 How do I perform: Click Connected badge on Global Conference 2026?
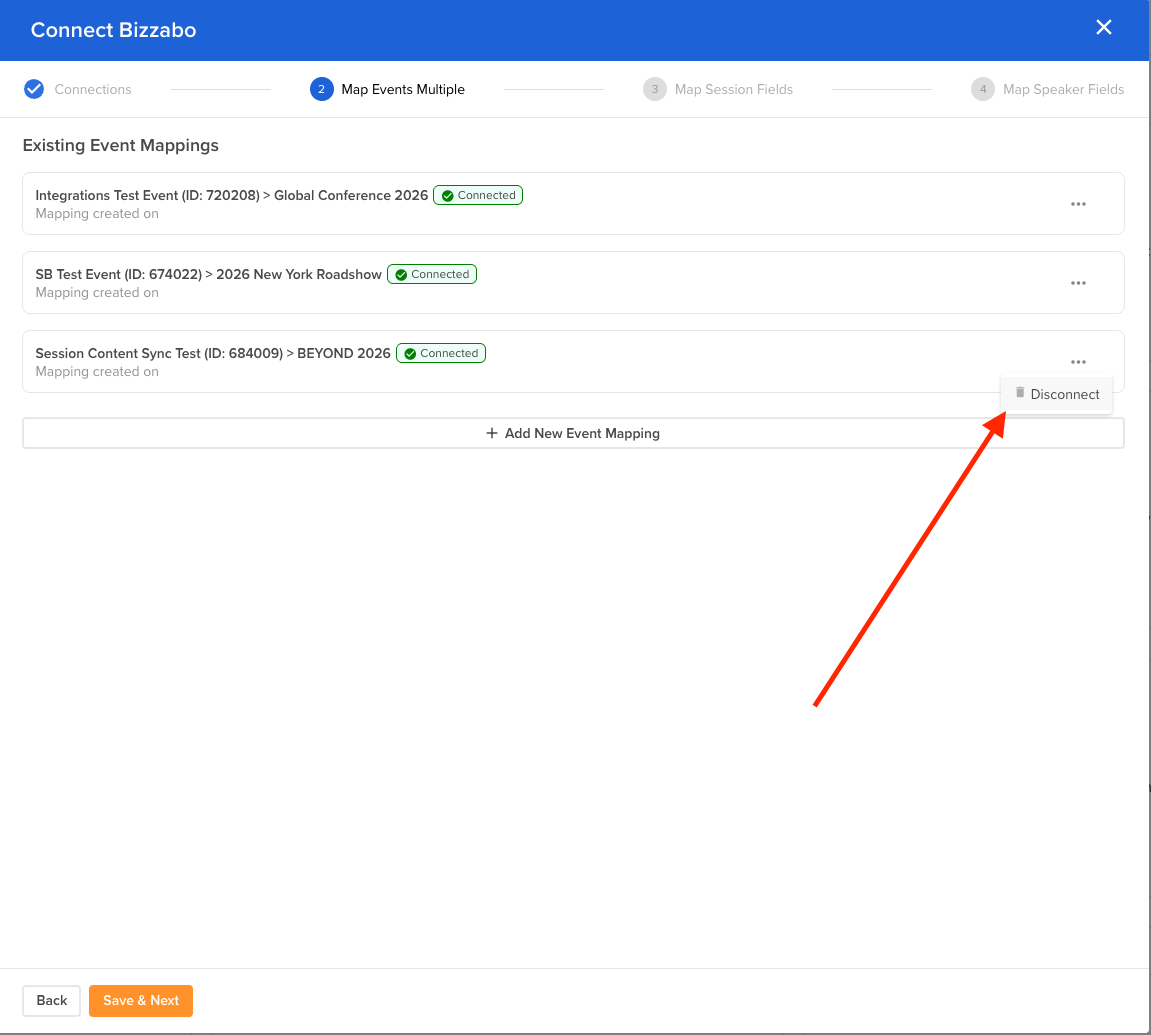click(478, 196)
